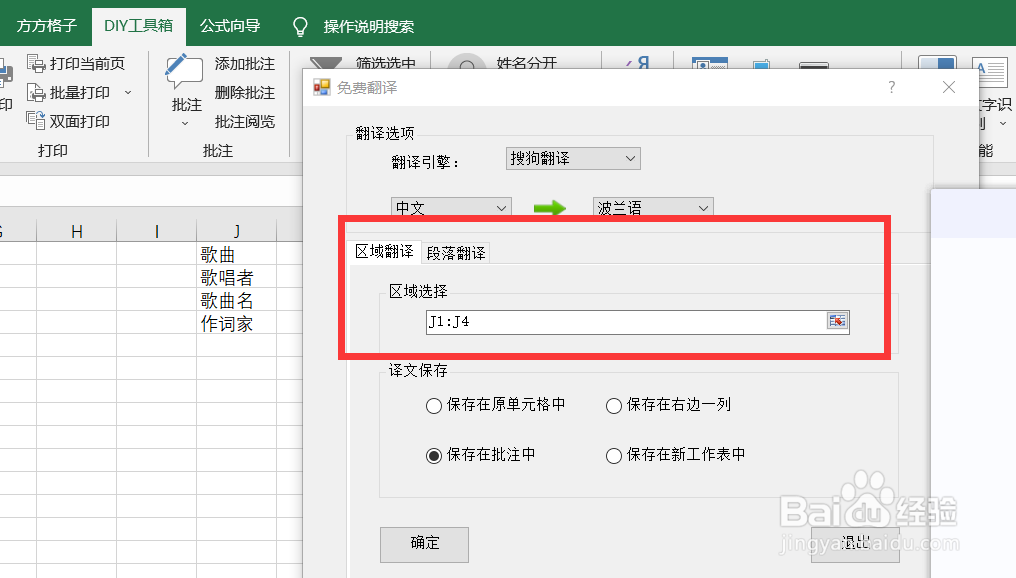Select the 双面打印 duplex print icon
The image size is (1016, 578).
click(35, 120)
